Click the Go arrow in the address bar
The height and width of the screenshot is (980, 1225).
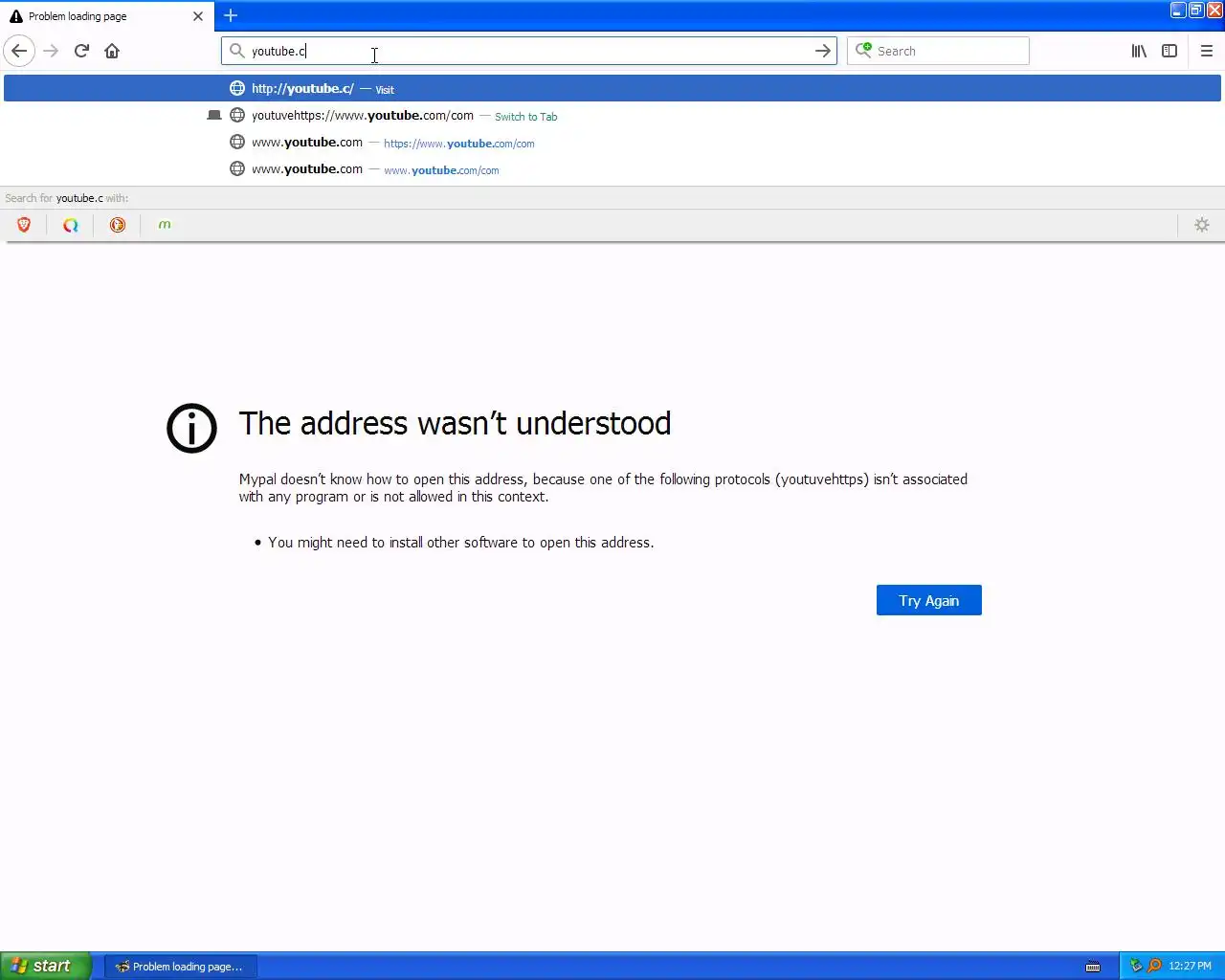[822, 51]
